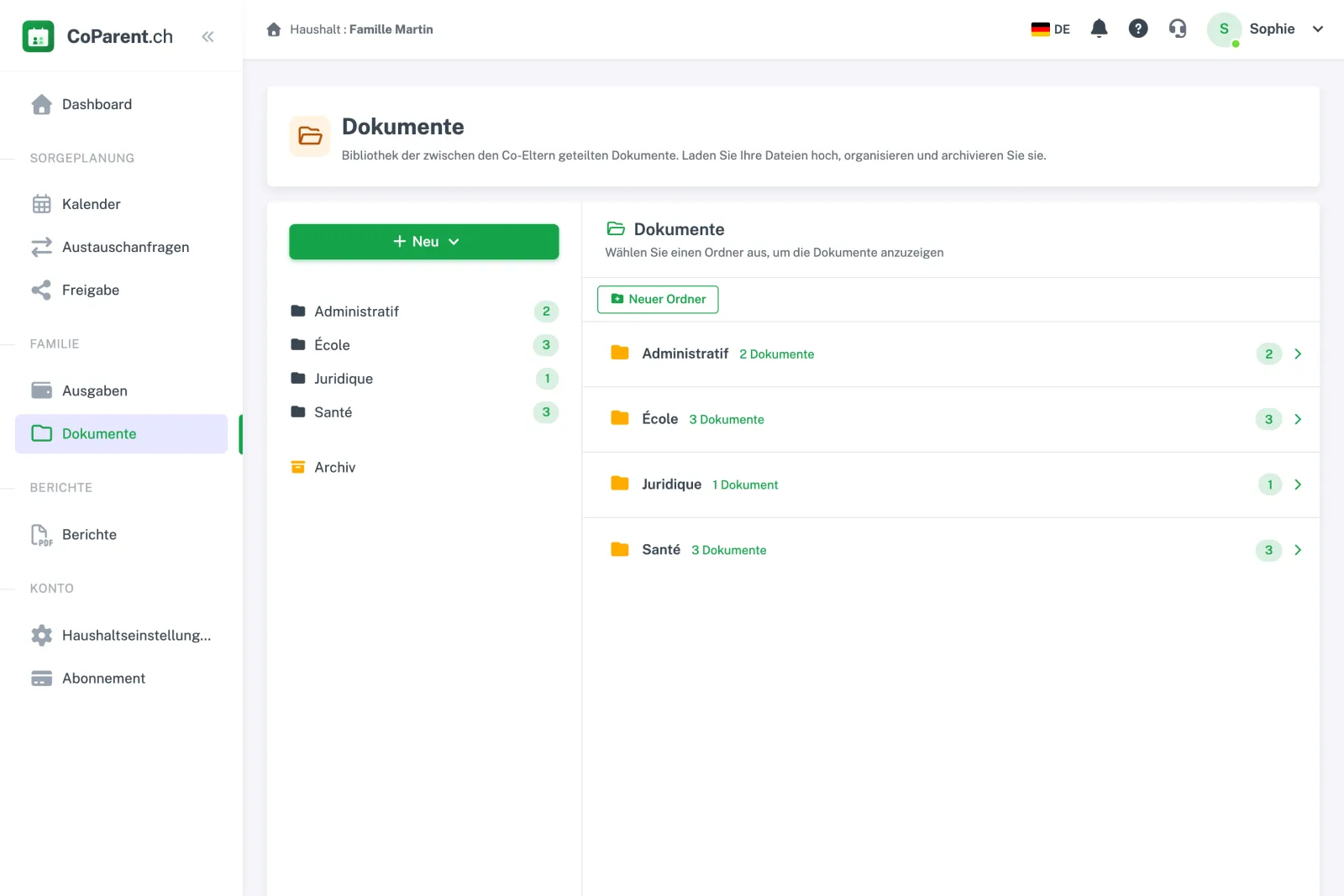Go to Dashboard in sidebar
The image size is (1344, 896).
point(121,104)
